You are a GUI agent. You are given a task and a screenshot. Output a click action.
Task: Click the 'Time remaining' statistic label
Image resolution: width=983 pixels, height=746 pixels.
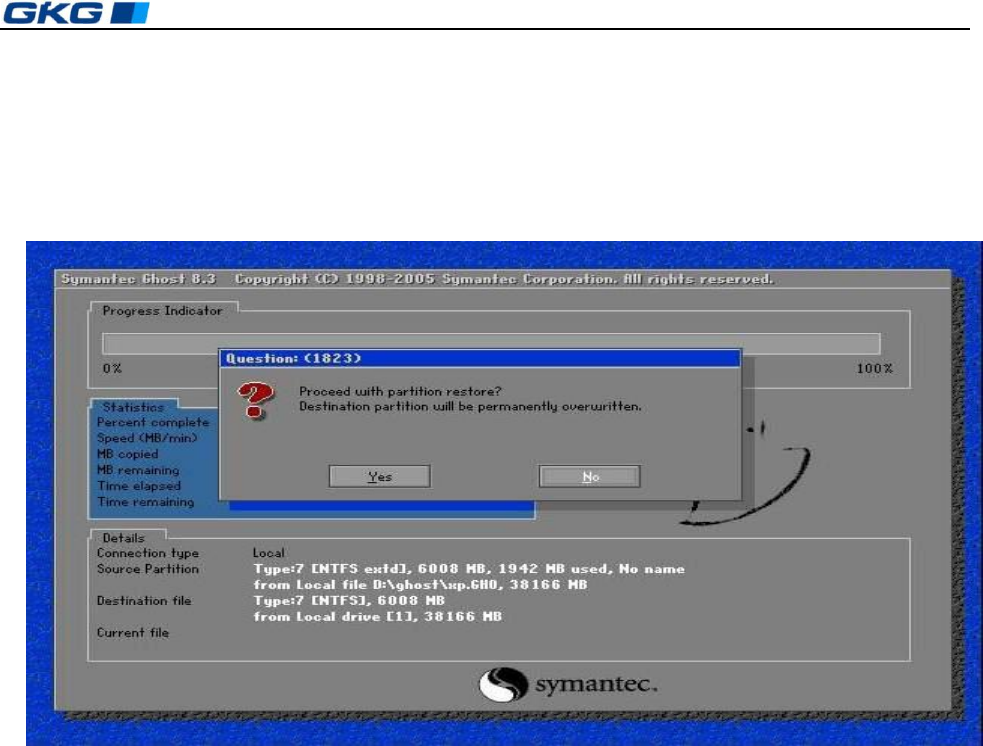(x=145, y=502)
